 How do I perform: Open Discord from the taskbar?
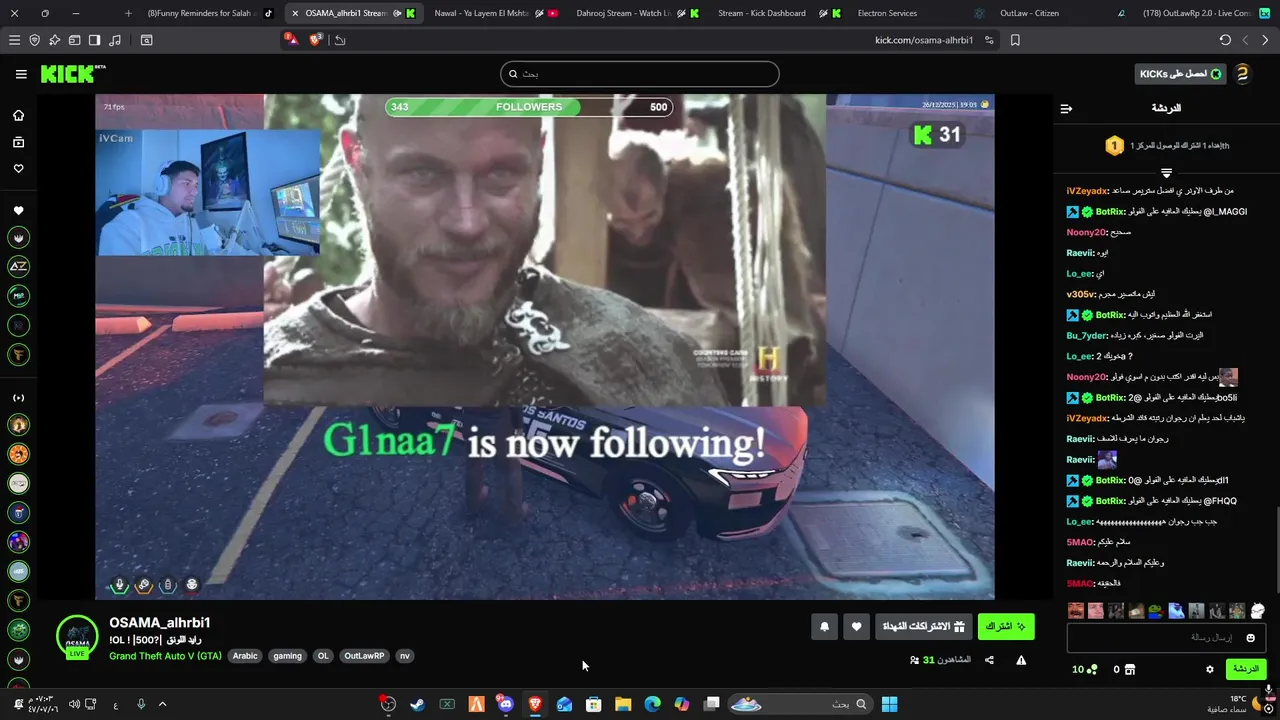click(x=505, y=704)
